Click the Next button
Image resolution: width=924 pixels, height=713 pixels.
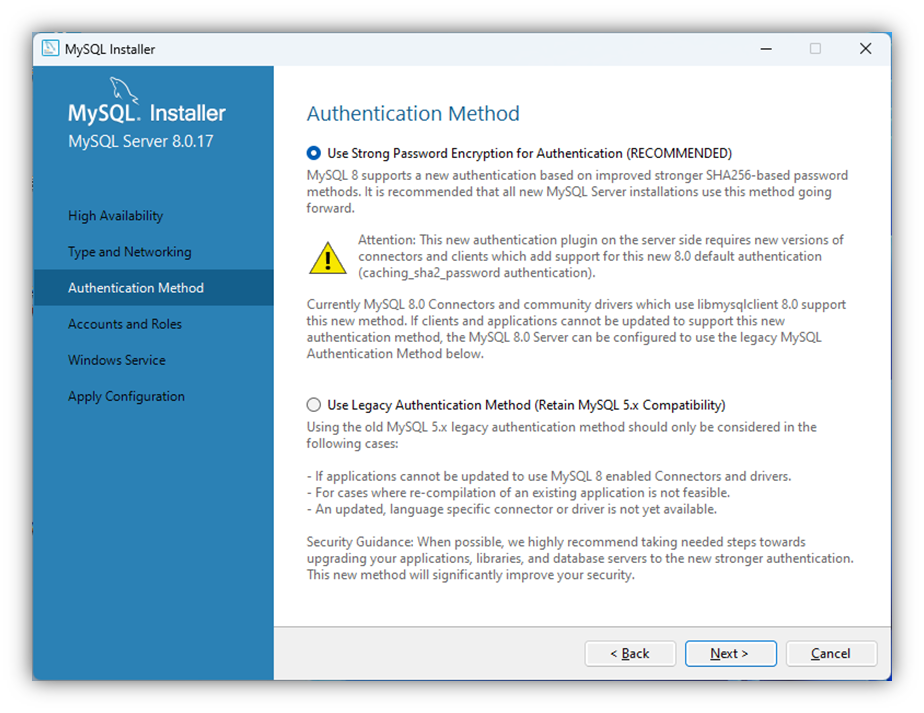click(x=730, y=653)
